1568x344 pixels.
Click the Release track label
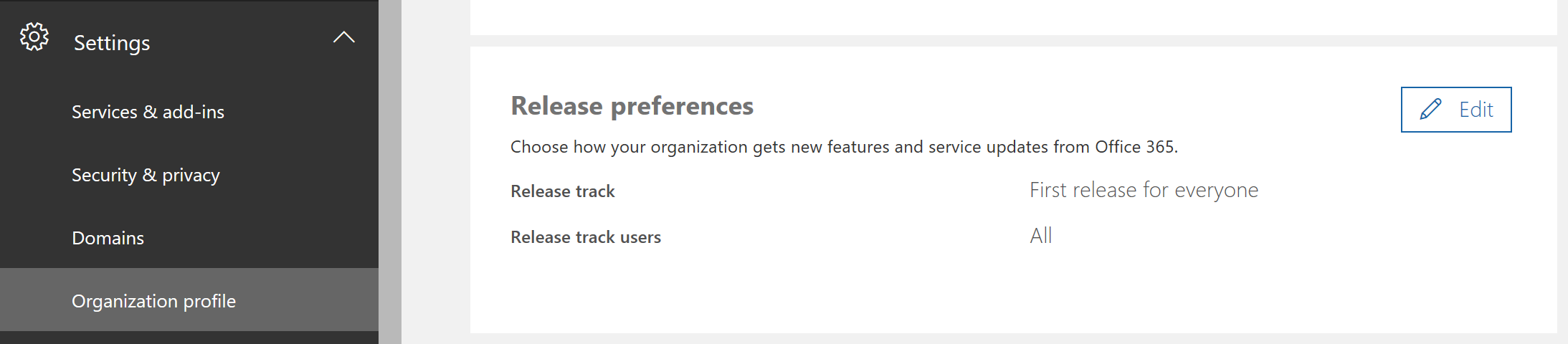(562, 191)
